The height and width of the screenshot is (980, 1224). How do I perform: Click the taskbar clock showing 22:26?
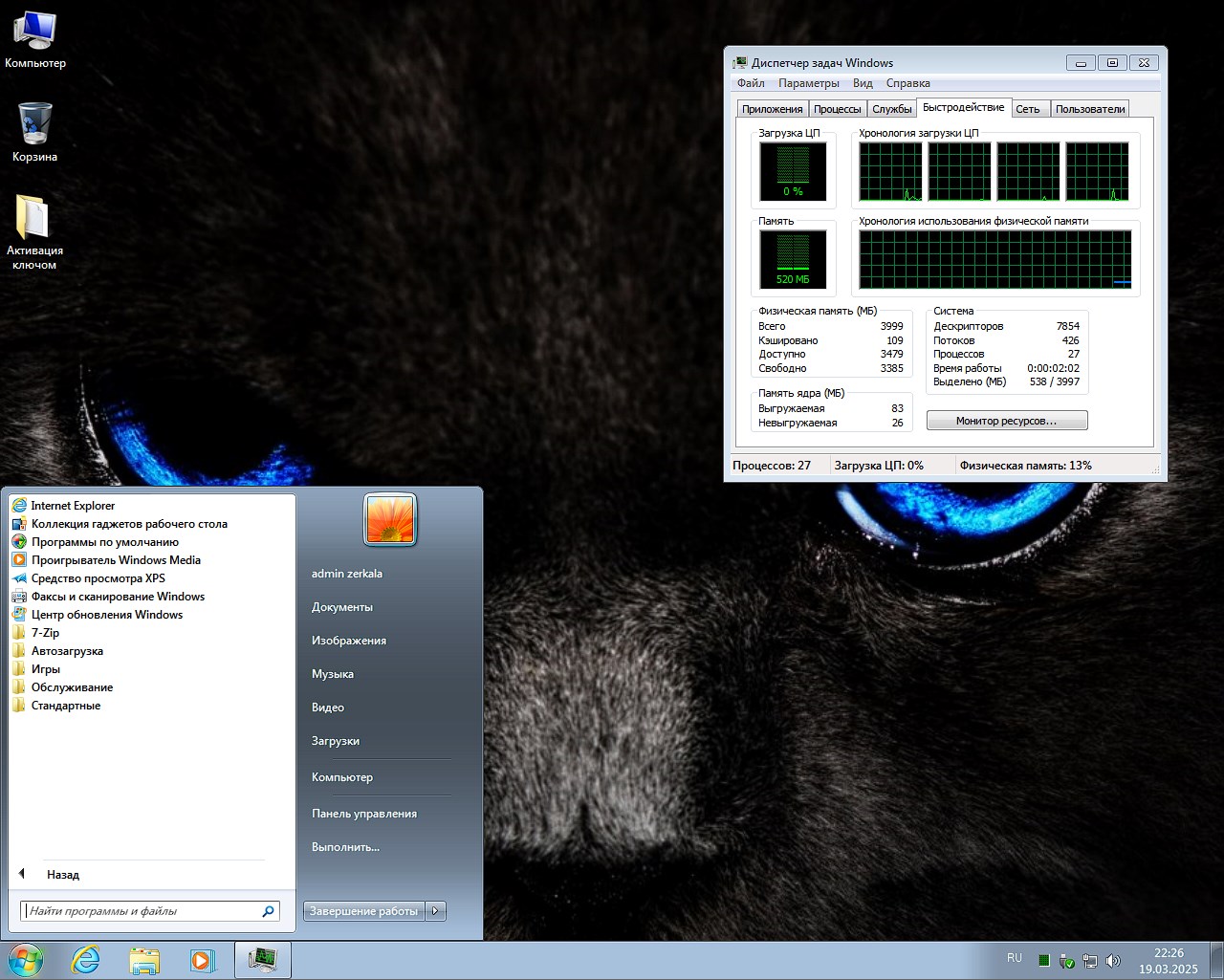(1169, 961)
